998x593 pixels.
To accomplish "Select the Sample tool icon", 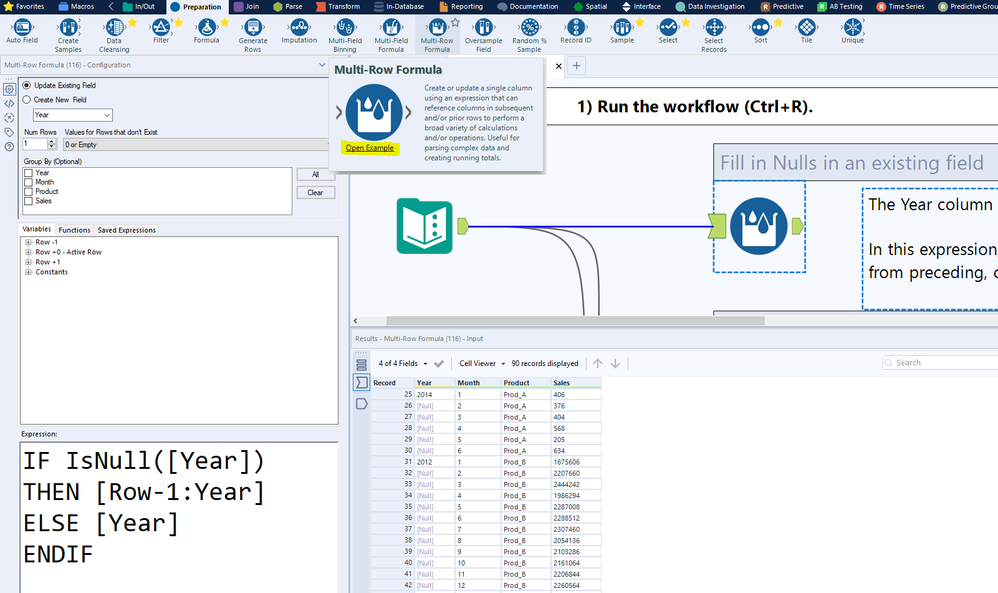I will click(x=622, y=27).
